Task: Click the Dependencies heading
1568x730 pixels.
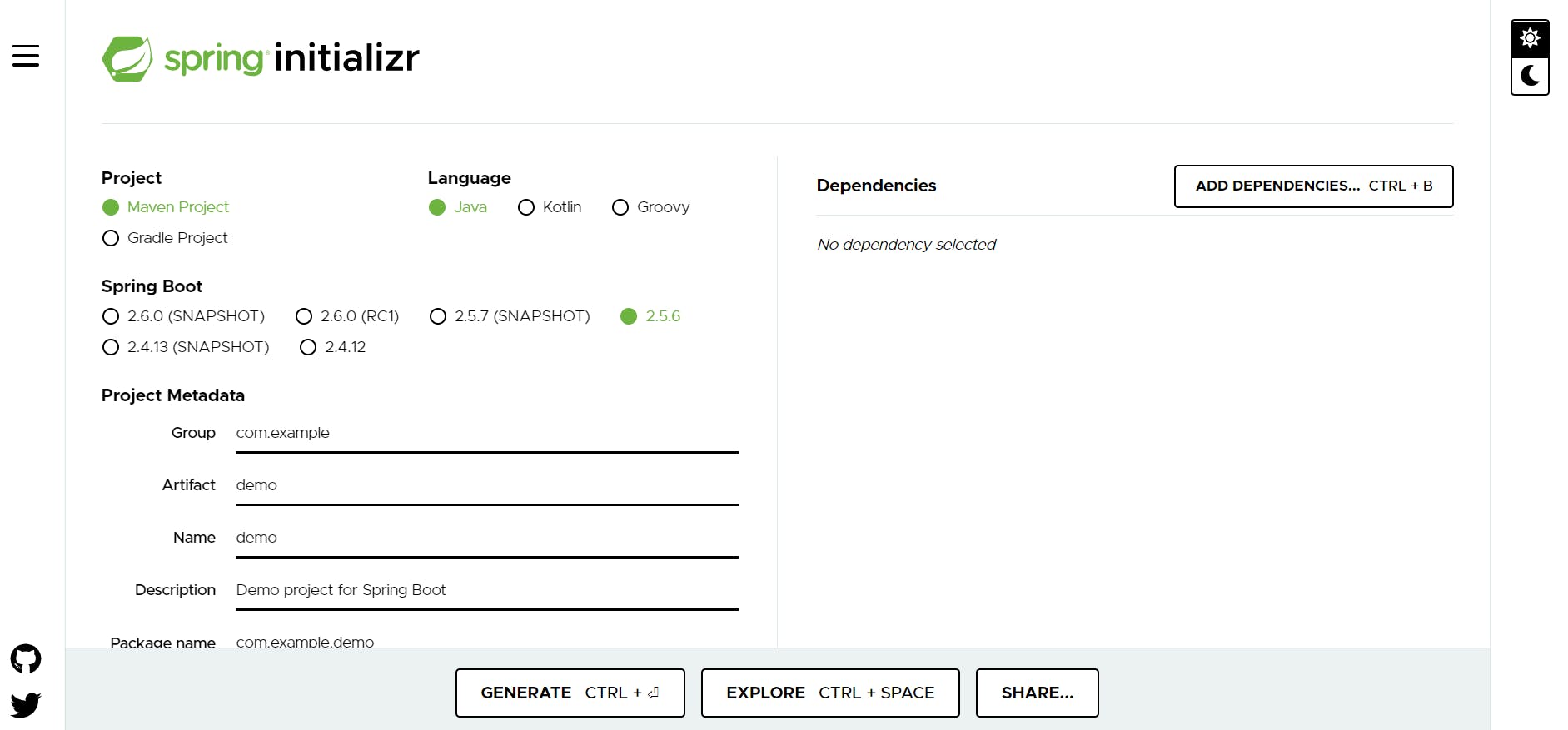Action: (x=876, y=186)
